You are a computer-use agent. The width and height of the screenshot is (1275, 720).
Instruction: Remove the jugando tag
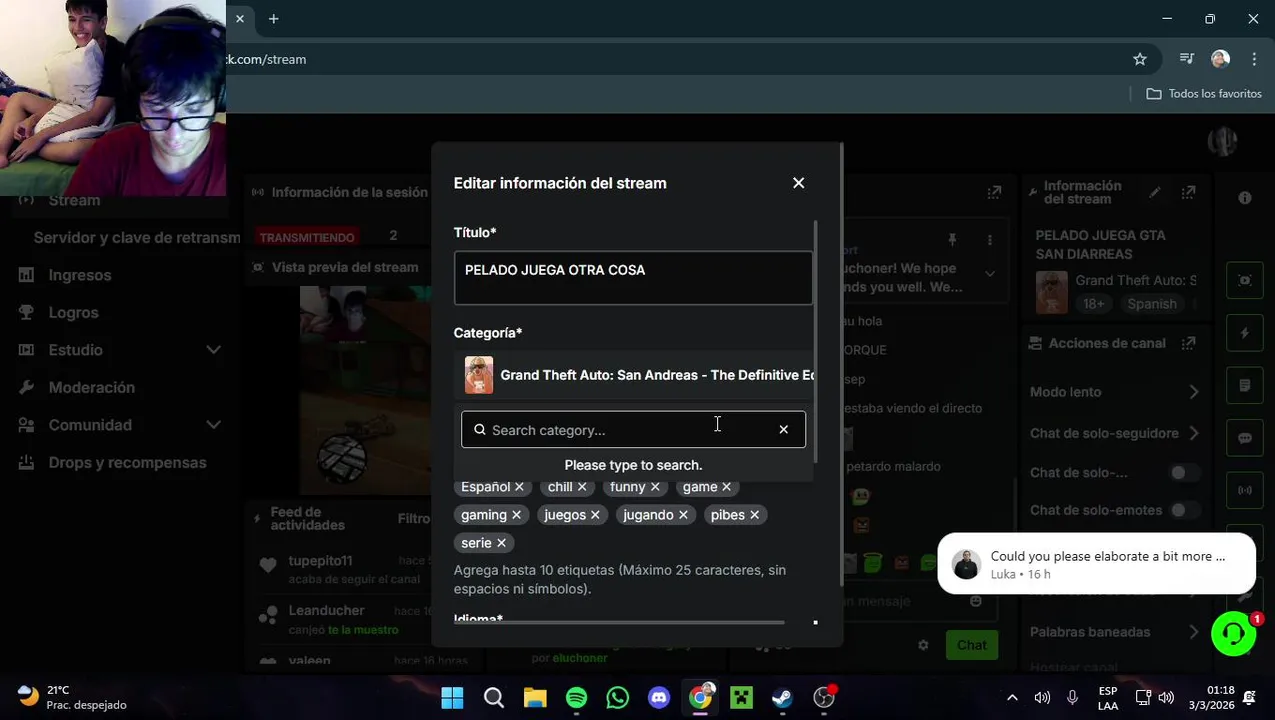[x=683, y=515]
